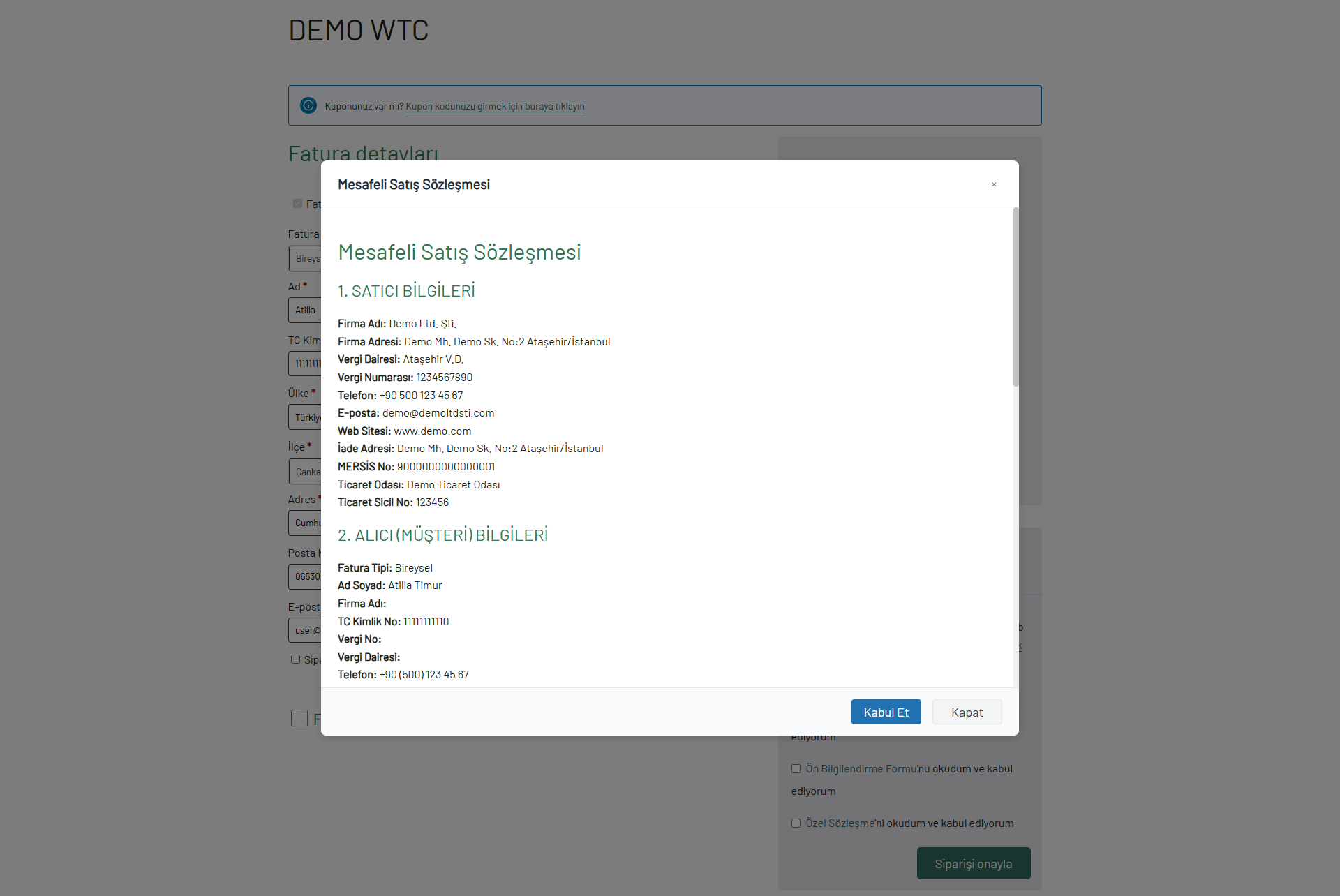Close modal with the X icon
This screenshot has height=896, width=1340.
tap(994, 184)
